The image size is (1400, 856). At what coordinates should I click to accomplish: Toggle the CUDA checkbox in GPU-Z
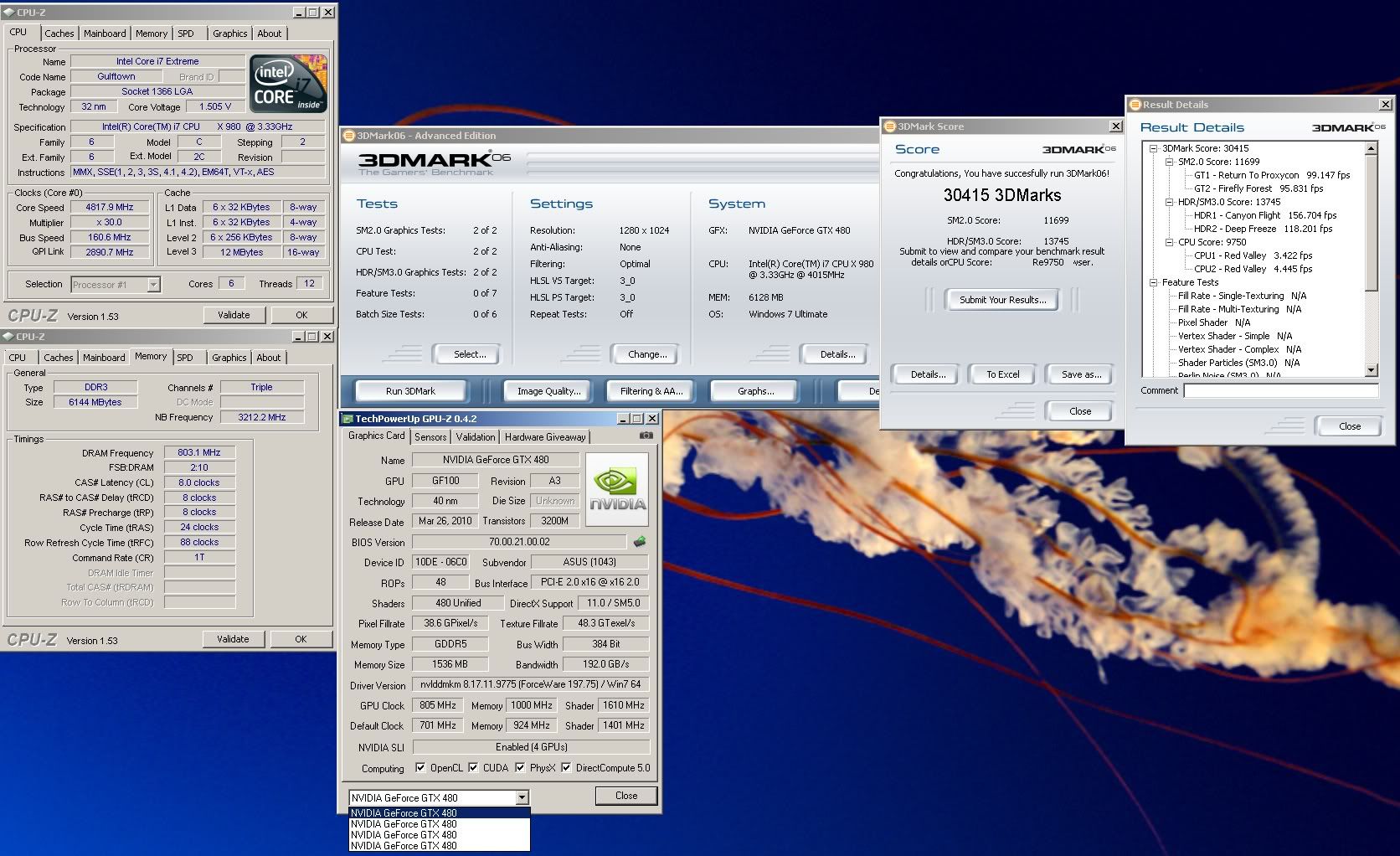[474, 768]
